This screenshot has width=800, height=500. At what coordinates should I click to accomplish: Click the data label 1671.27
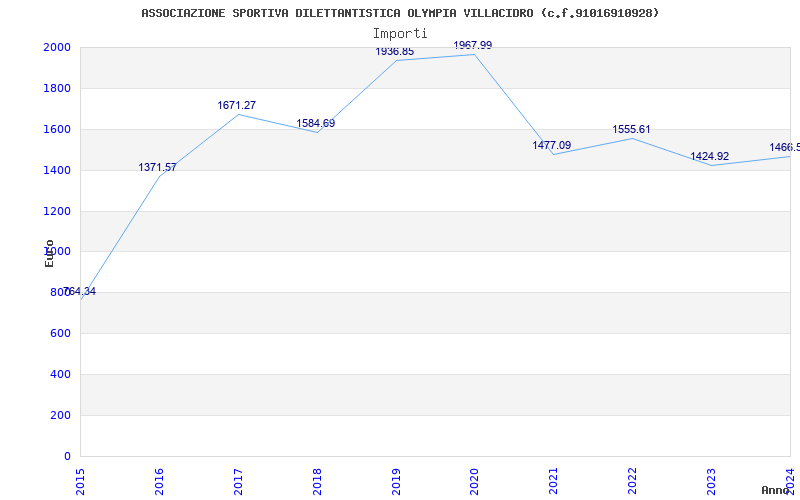click(237, 105)
